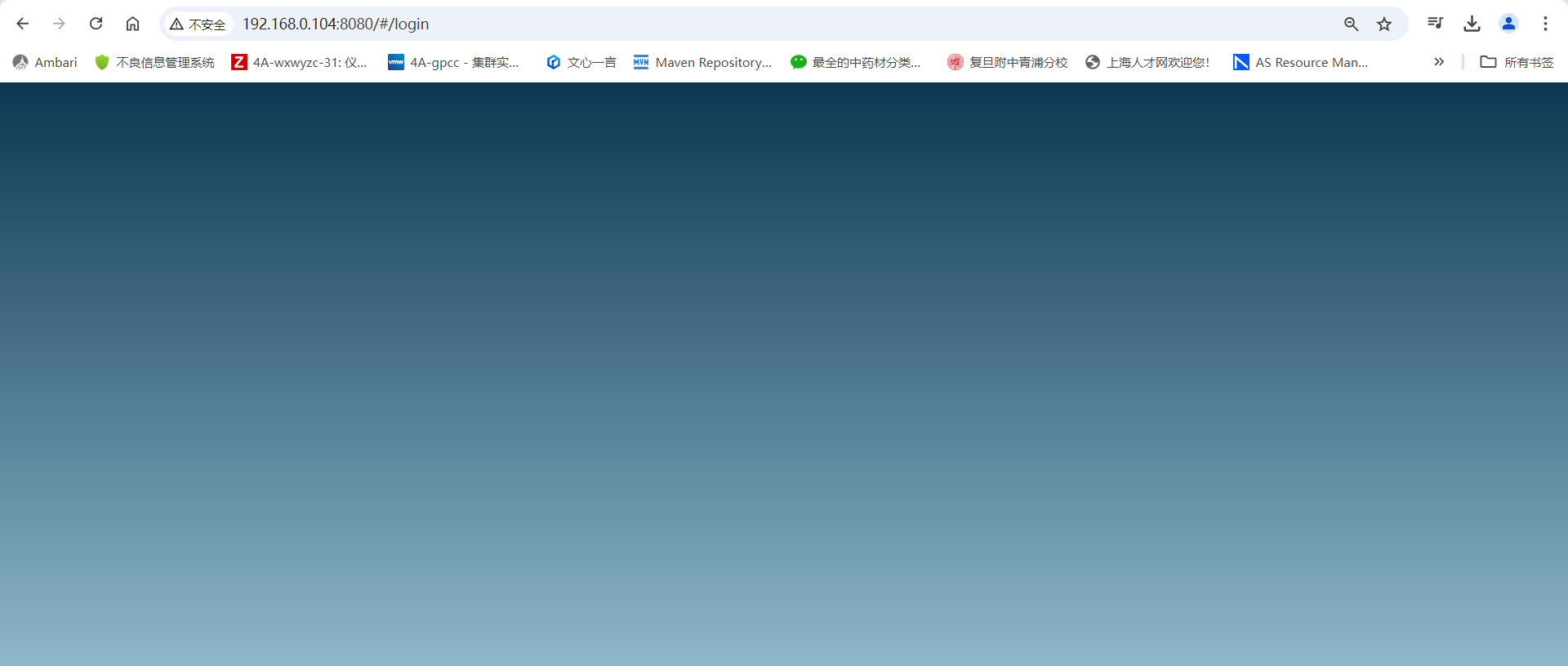Expand hidden bookmarks with the double chevron

(x=1439, y=62)
